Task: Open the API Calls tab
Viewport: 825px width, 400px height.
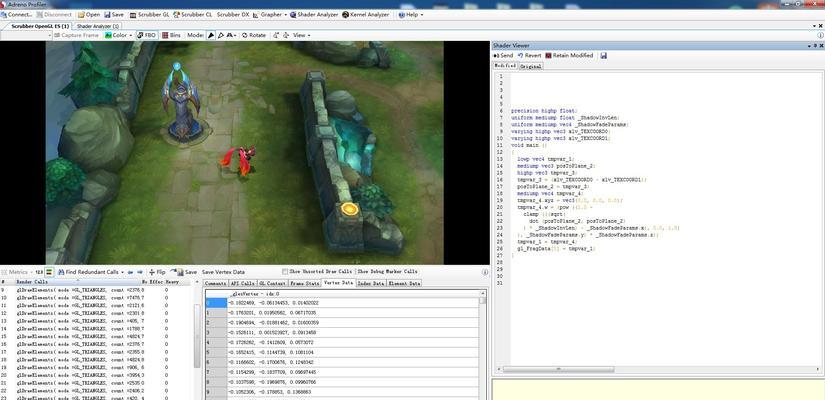Action: click(x=242, y=283)
